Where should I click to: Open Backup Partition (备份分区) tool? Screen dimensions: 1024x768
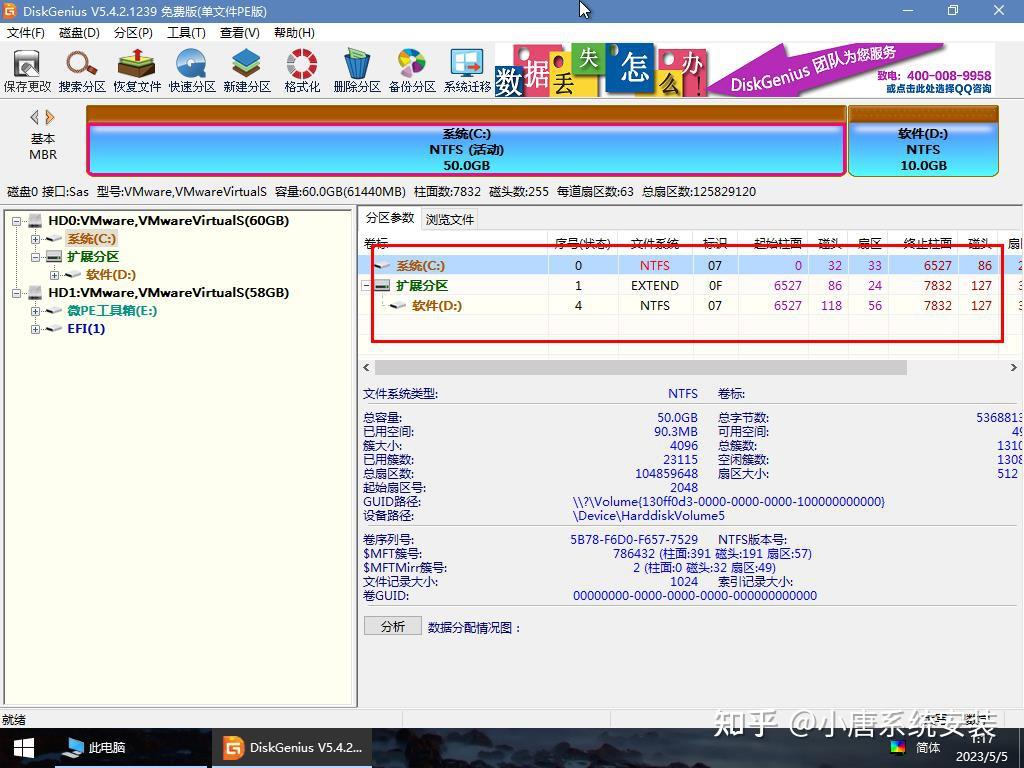(x=411, y=71)
